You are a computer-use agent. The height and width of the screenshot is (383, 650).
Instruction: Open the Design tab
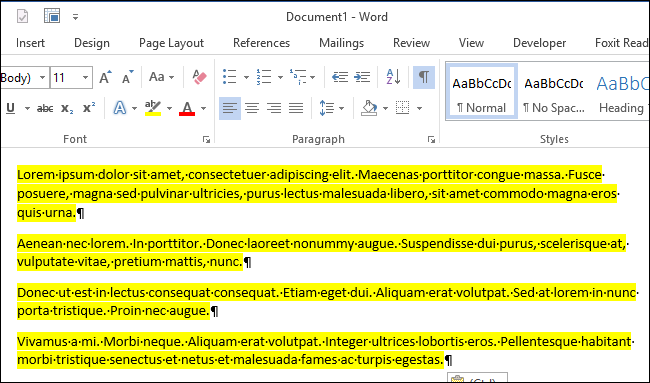(x=92, y=43)
